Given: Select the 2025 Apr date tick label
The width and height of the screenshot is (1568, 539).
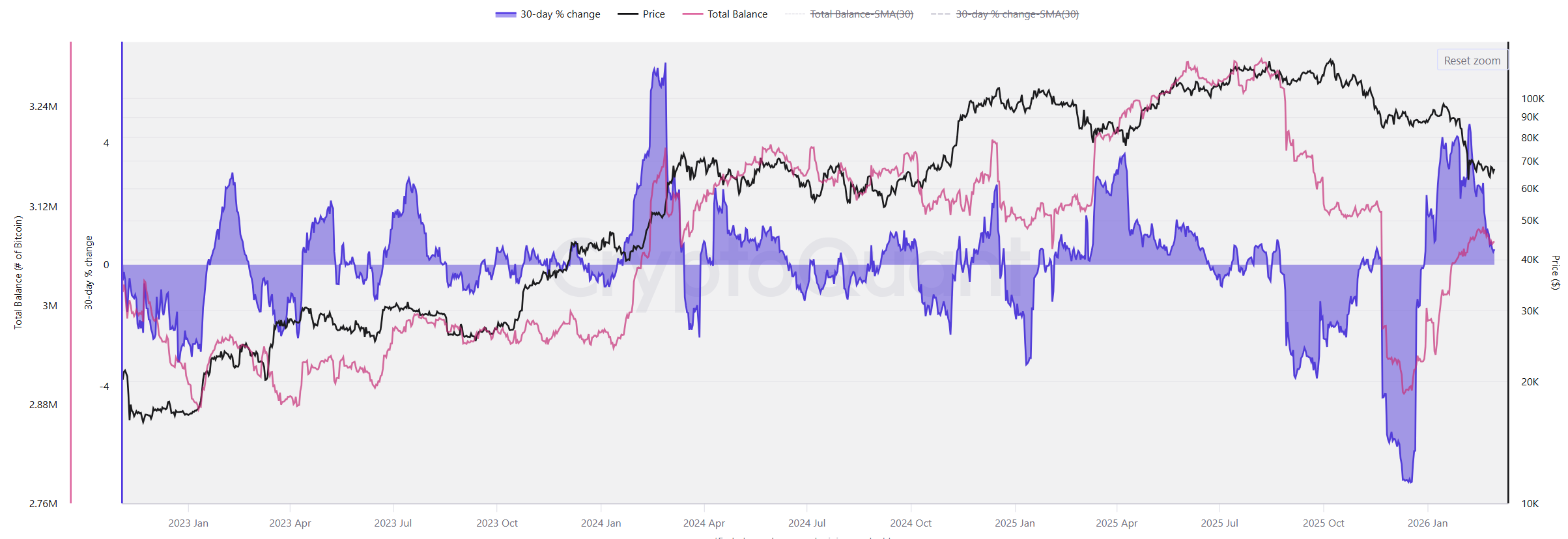Looking at the screenshot, I should 1117,523.
